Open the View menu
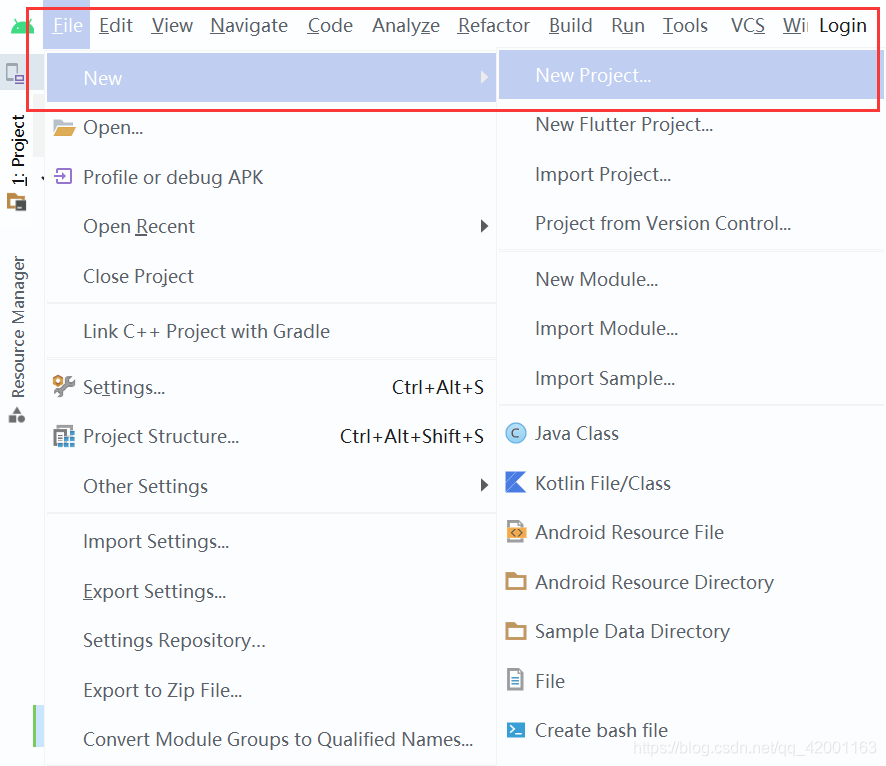Image resolution: width=886 pixels, height=766 pixels. (x=172, y=25)
